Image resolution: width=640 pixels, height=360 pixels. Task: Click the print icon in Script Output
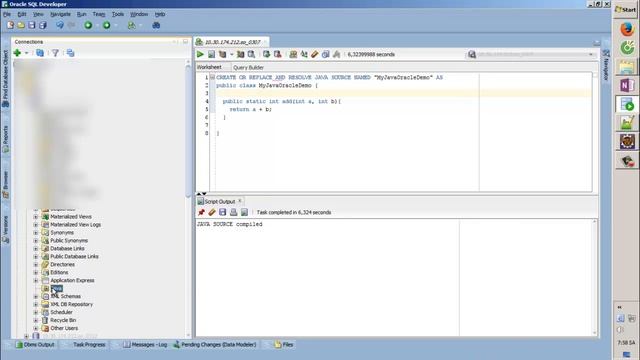pos(233,212)
